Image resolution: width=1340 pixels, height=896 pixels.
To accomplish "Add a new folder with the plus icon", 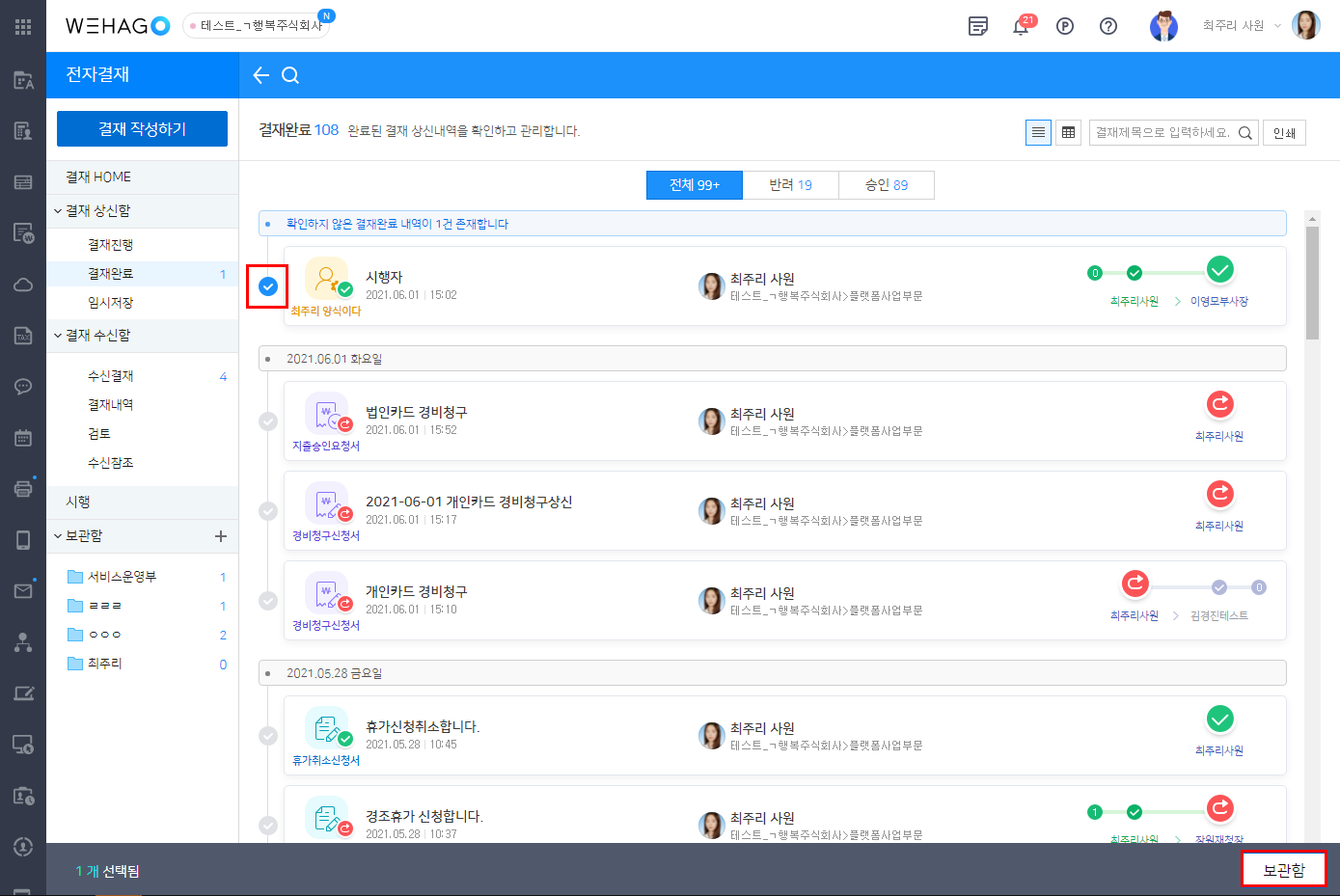I will click(x=220, y=536).
